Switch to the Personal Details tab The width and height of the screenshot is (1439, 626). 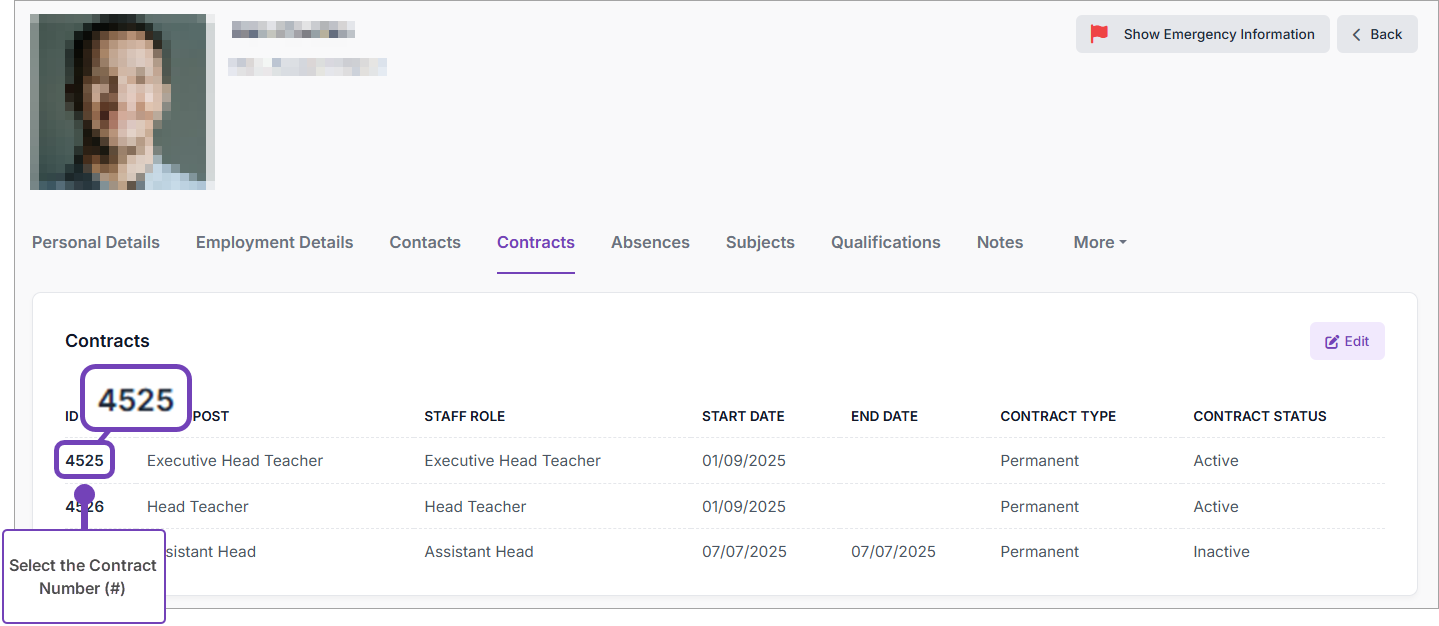coord(96,243)
